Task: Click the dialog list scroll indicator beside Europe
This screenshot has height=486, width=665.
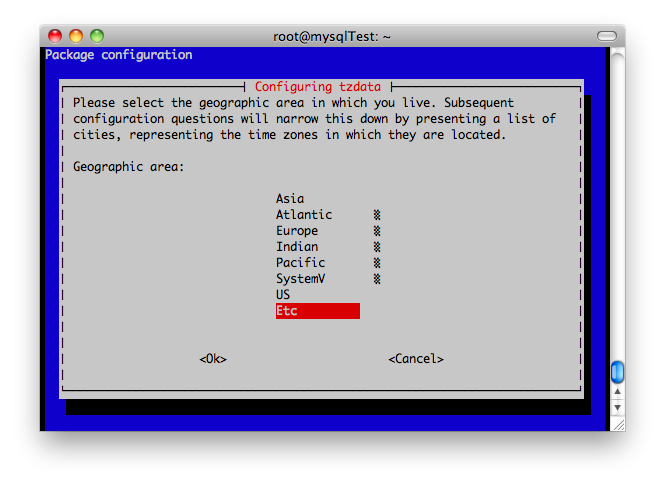Action: [377, 231]
